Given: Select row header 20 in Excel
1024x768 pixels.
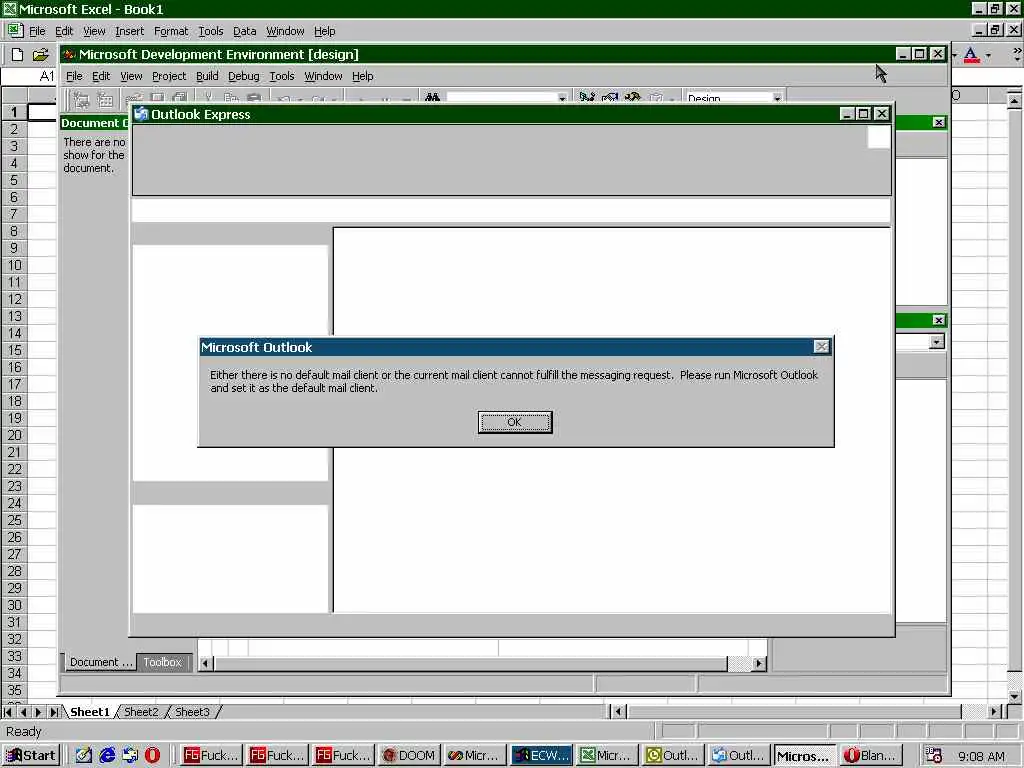Looking at the screenshot, I should click(x=14, y=435).
